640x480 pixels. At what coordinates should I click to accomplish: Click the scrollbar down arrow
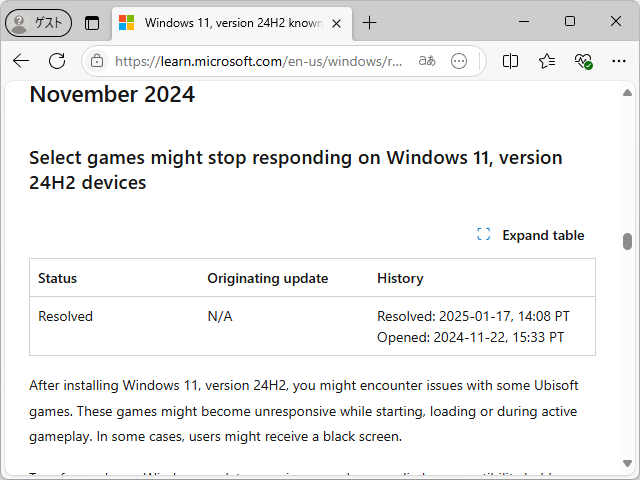(x=627, y=463)
